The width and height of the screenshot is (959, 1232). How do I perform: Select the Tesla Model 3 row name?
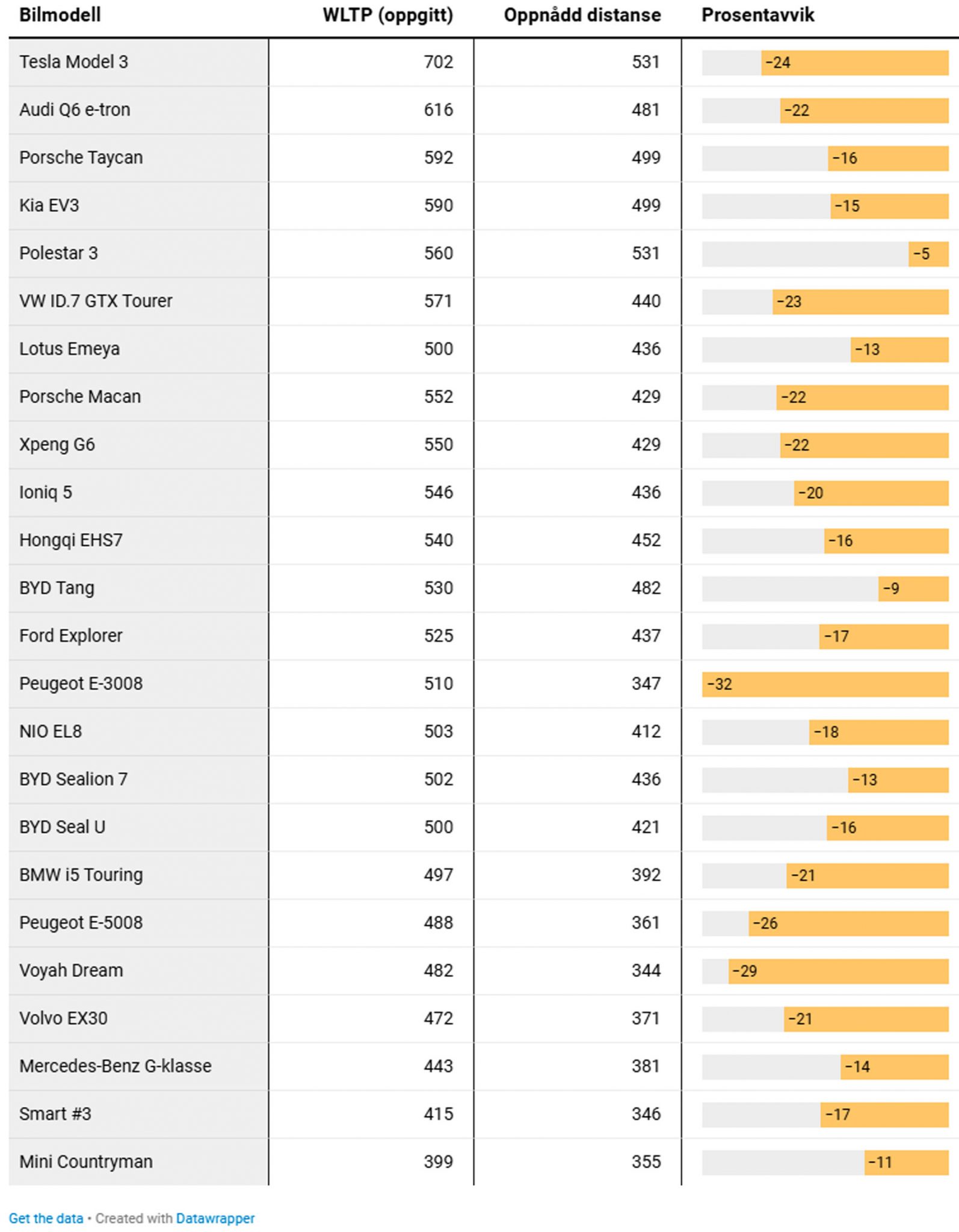pyautogui.click(x=73, y=62)
